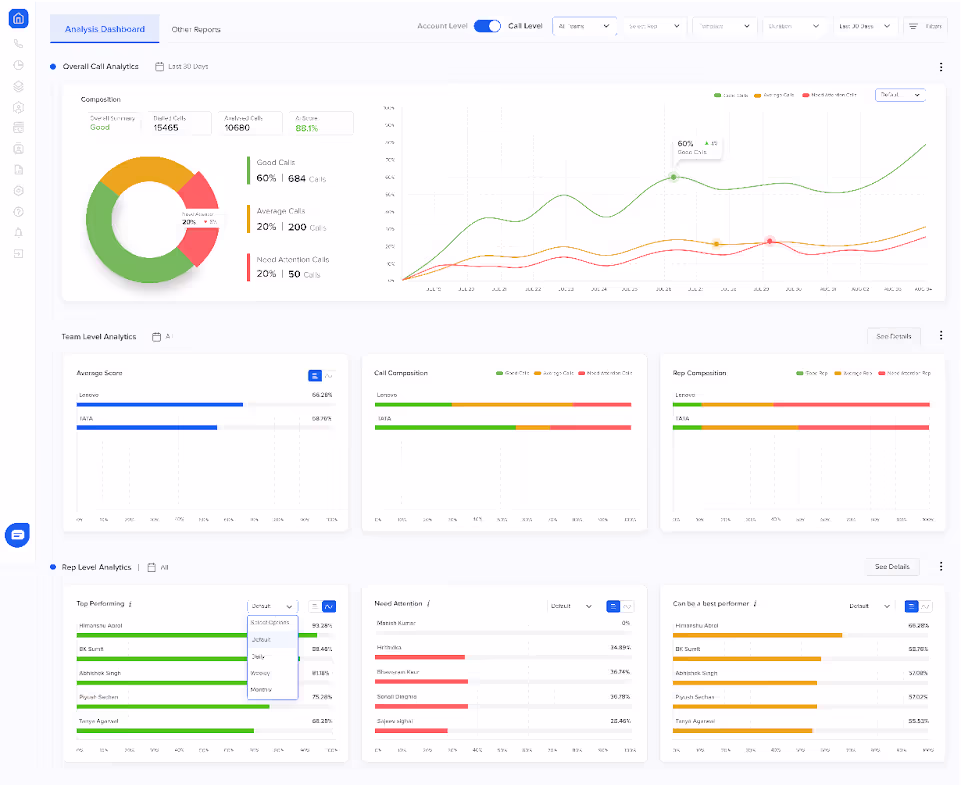Switch Top Performing card to bar view
The width and height of the screenshot is (961, 785).
[314, 607]
